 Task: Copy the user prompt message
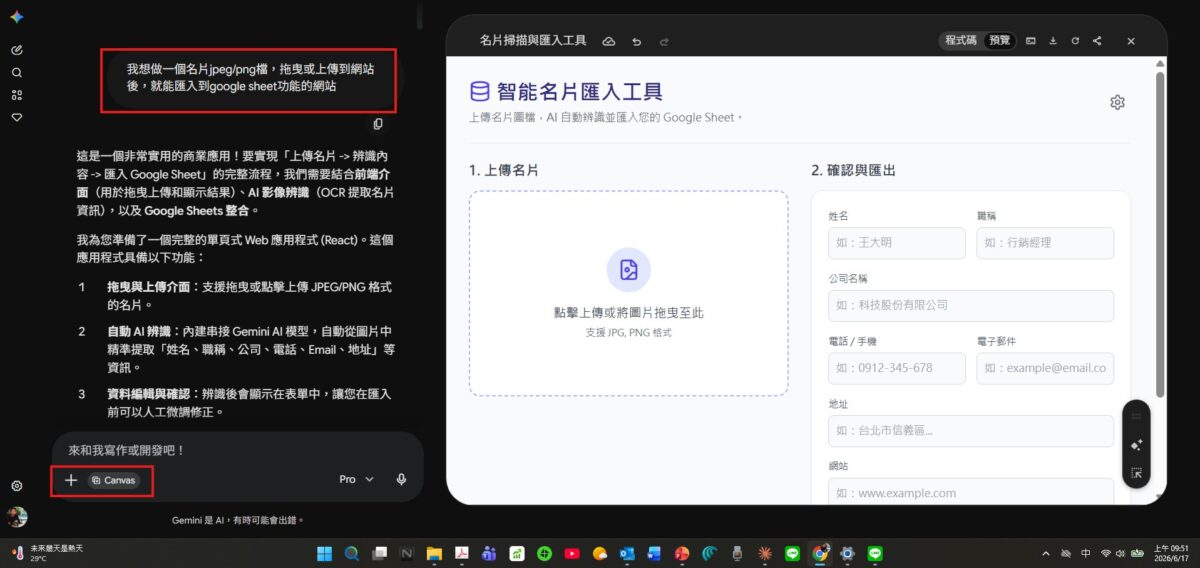[x=378, y=124]
